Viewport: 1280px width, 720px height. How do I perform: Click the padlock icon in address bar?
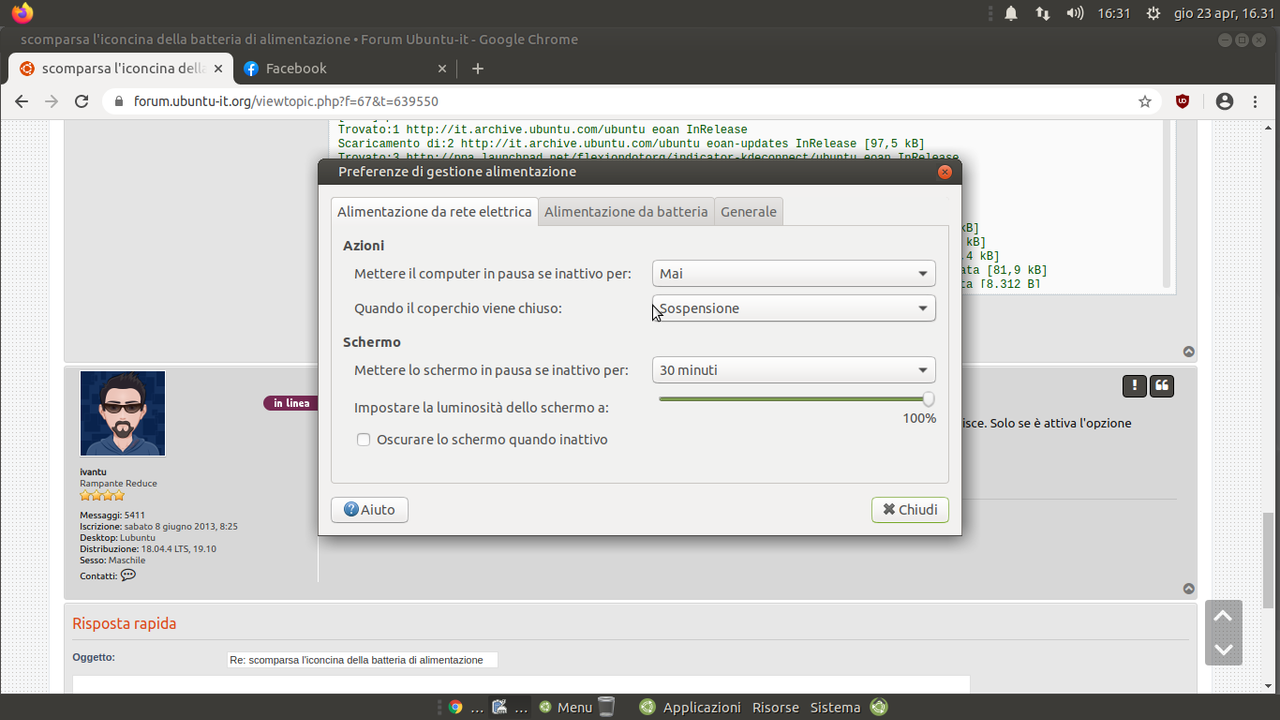pos(119,101)
